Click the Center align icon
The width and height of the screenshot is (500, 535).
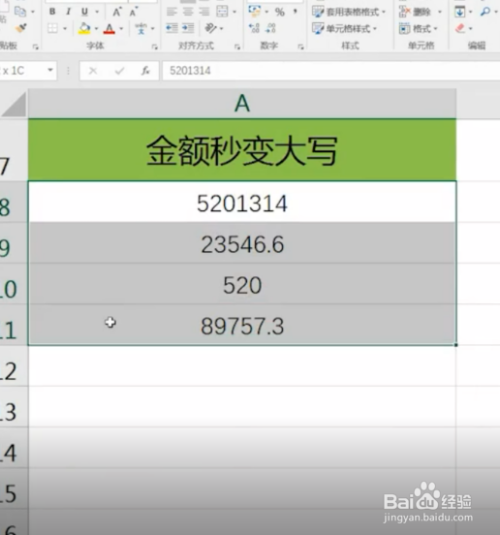click(188, 12)
